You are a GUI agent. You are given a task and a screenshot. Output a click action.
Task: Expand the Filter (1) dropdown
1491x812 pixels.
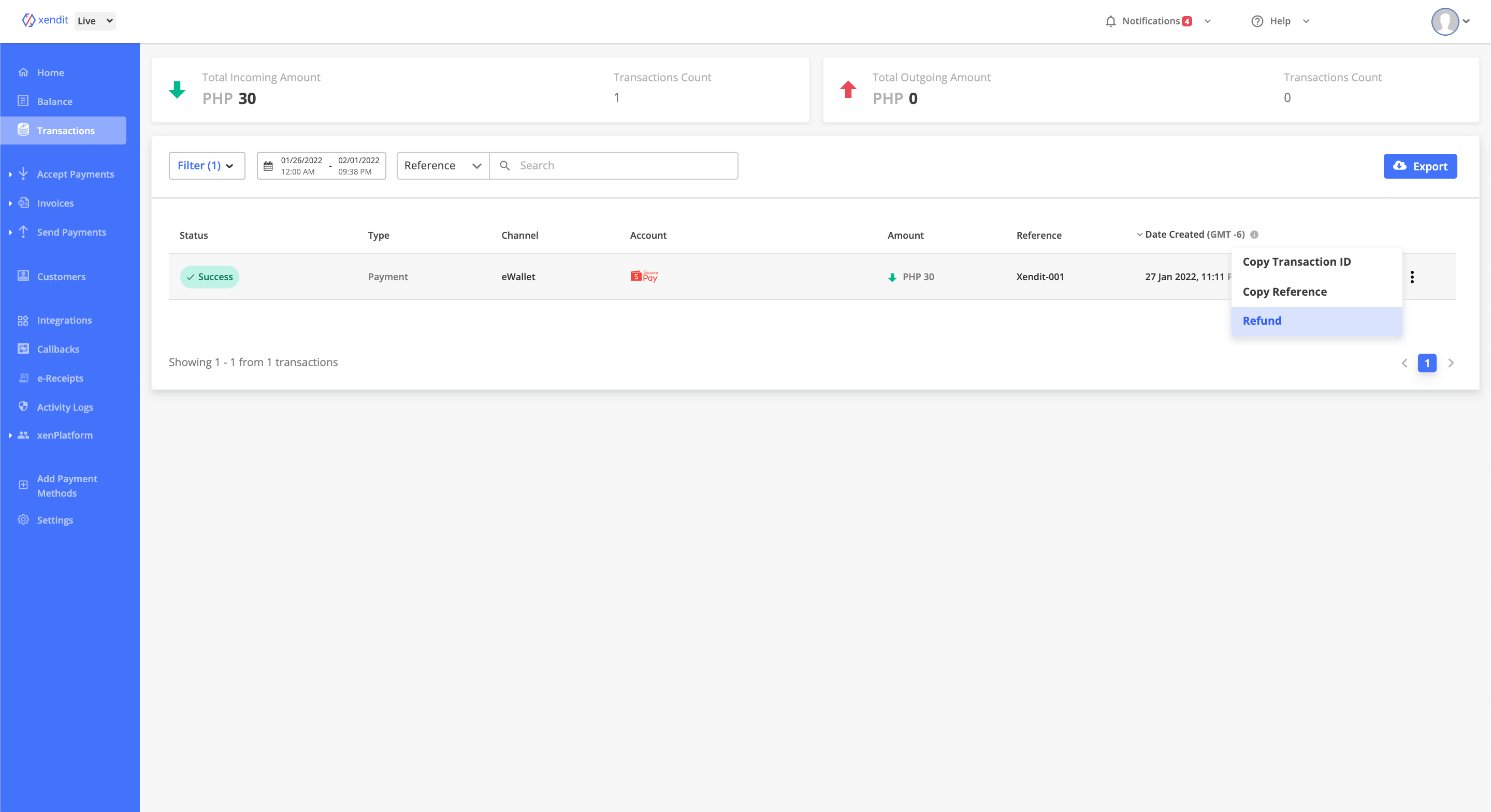tap(207, 166)
